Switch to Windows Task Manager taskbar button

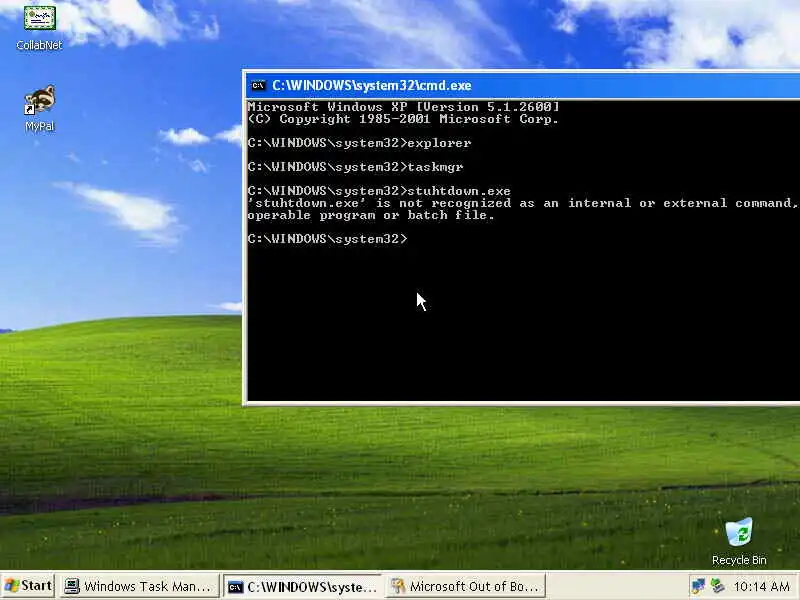138,586
